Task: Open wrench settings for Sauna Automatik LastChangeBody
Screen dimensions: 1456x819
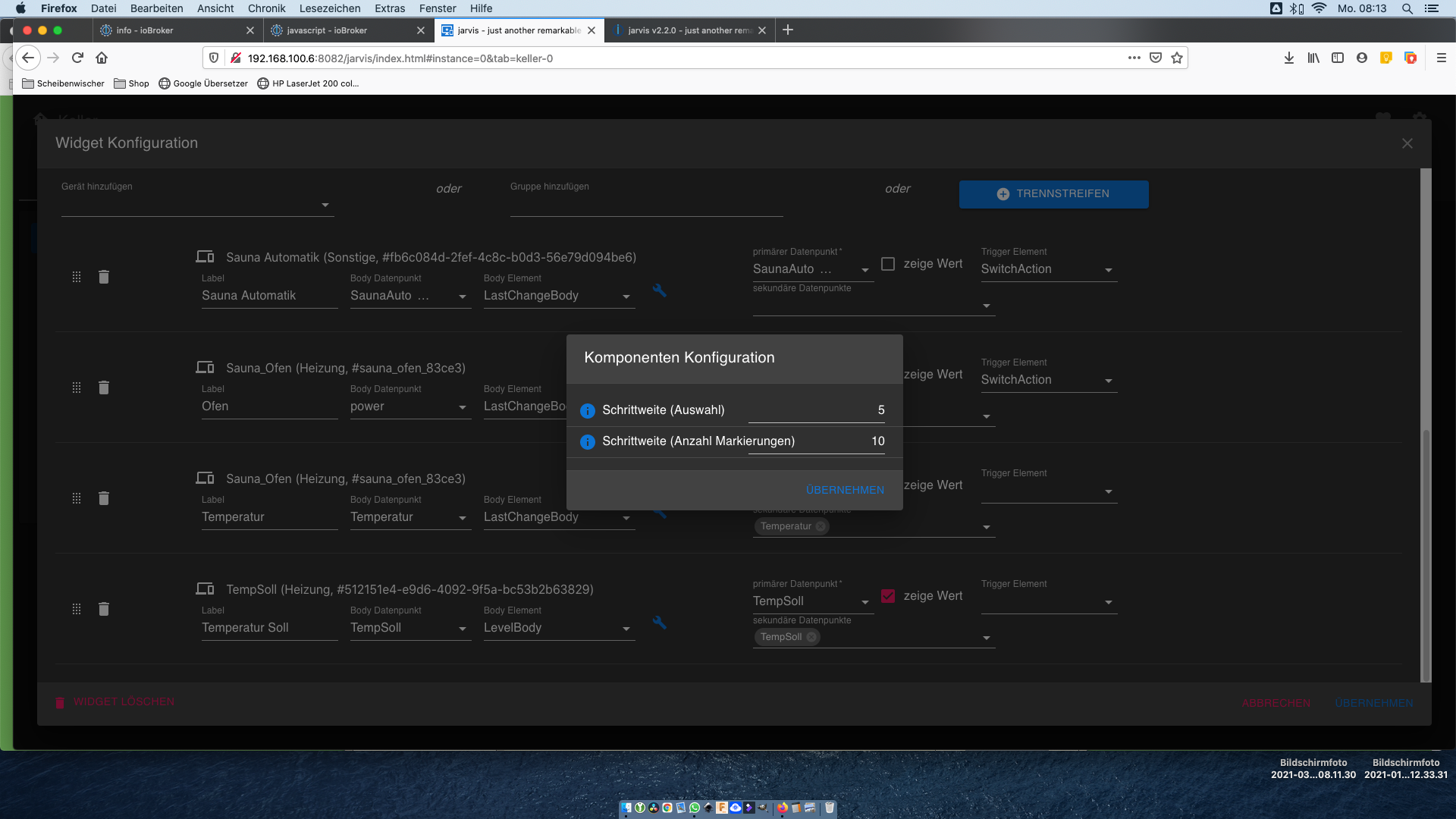Action: [660, 290]
